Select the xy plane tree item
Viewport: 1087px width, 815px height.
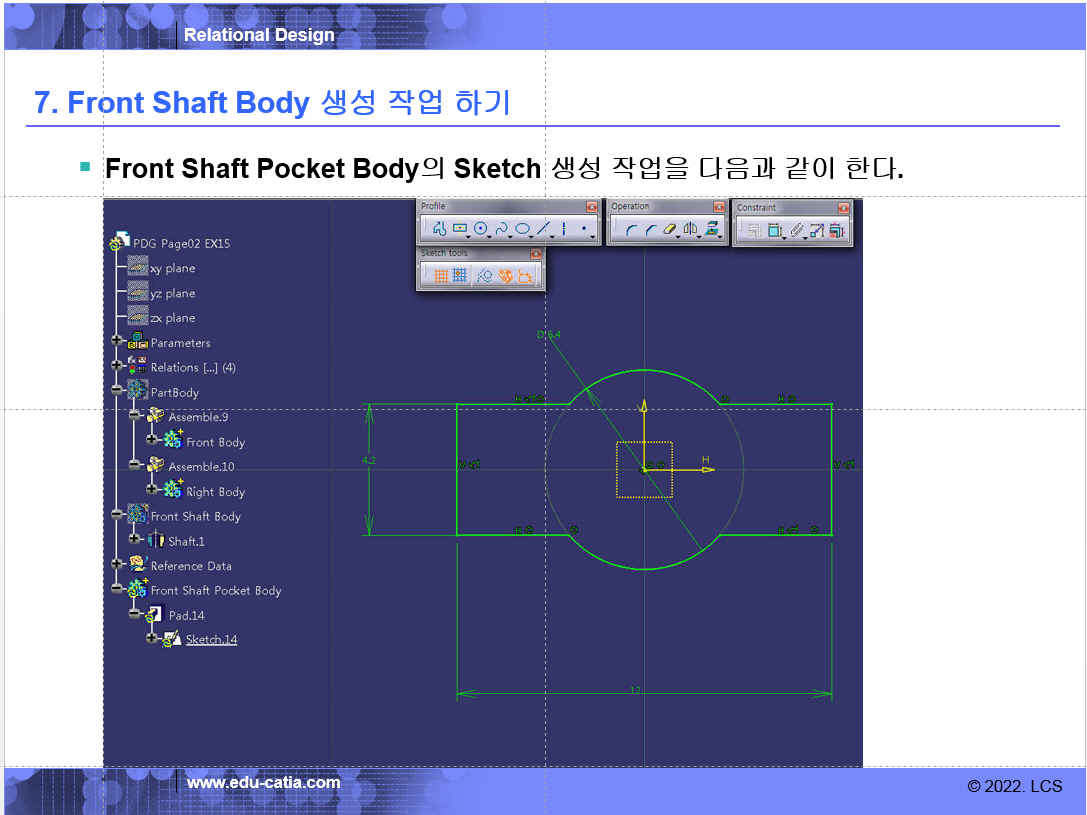[x=172, y=268]
